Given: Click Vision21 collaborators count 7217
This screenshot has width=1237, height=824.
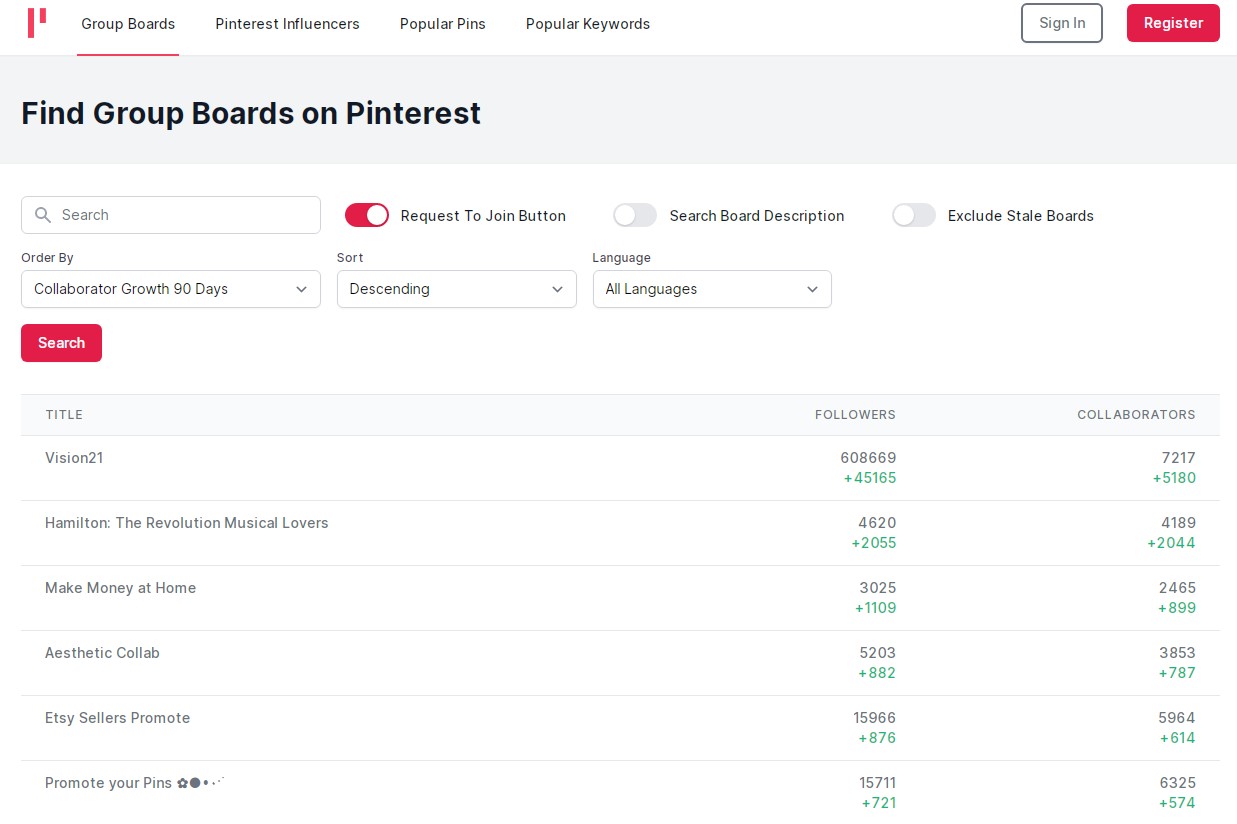Looking at the screenshot, I should 1178,458.
